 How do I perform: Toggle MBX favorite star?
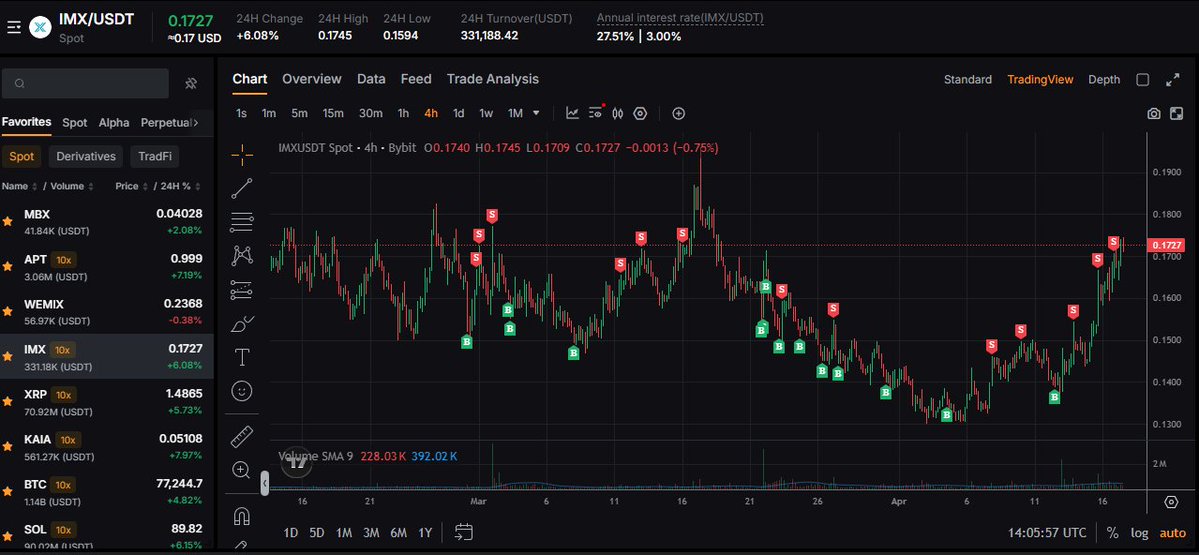point(8,222)
